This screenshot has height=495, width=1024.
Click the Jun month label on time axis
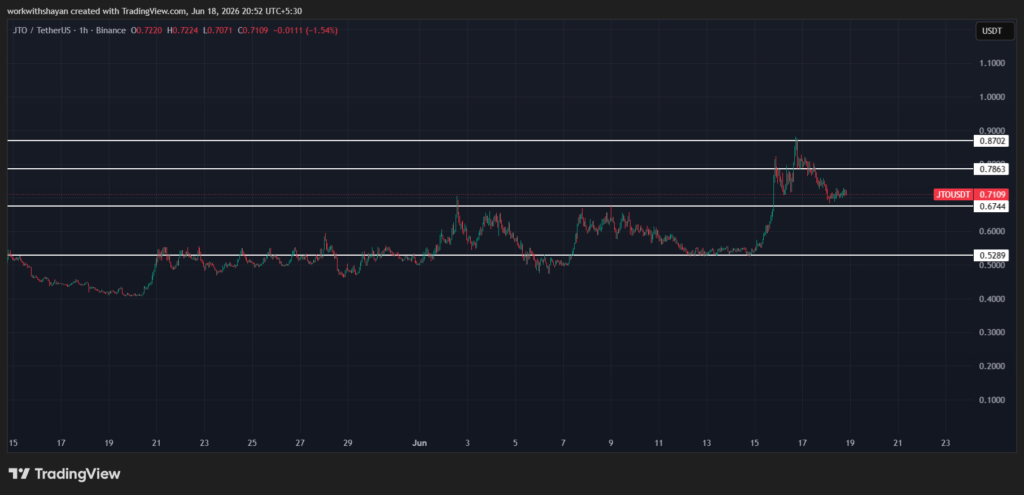tap(419, 443)
